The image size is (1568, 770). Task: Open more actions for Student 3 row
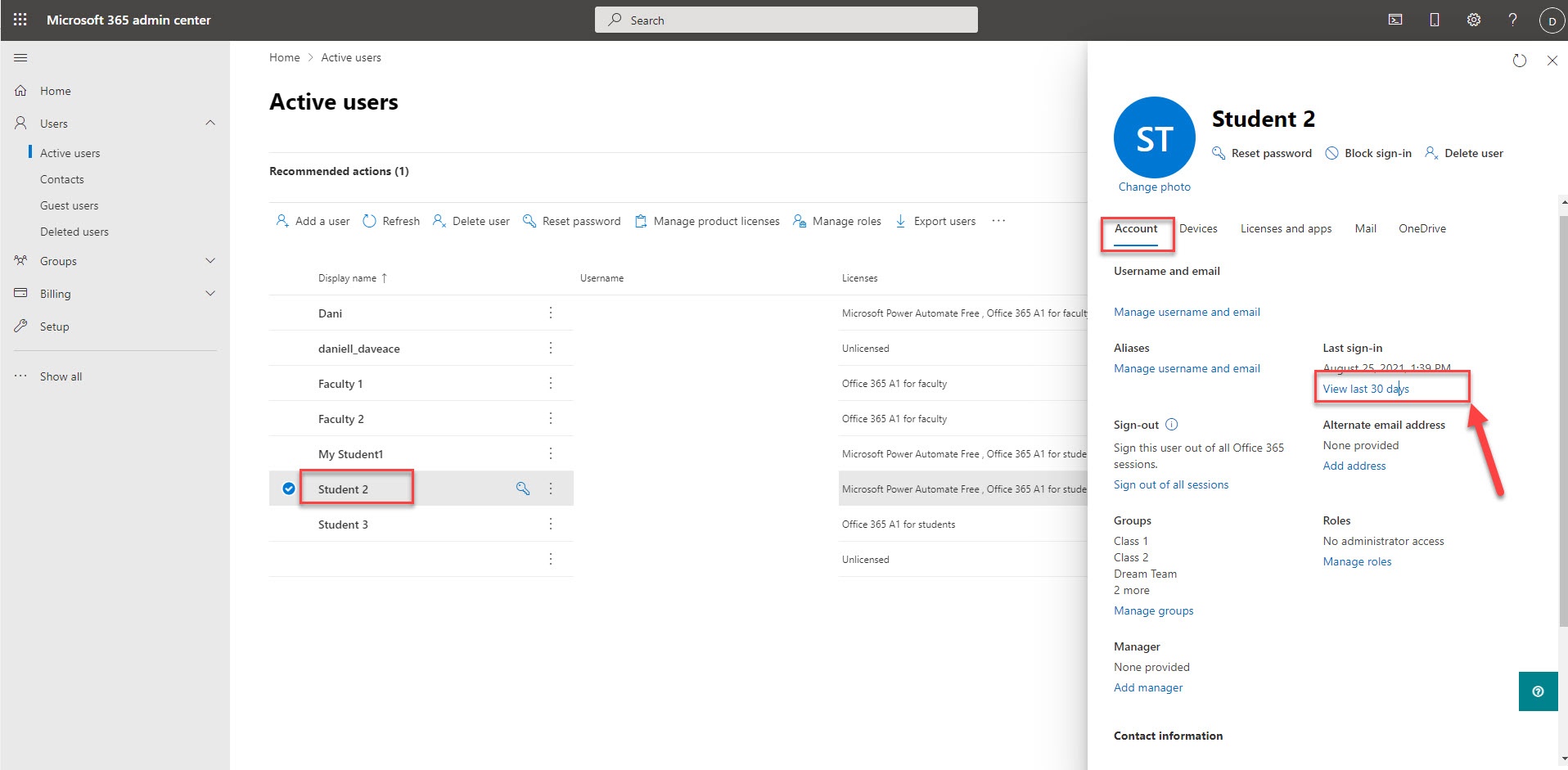click(x=551, y=524)
